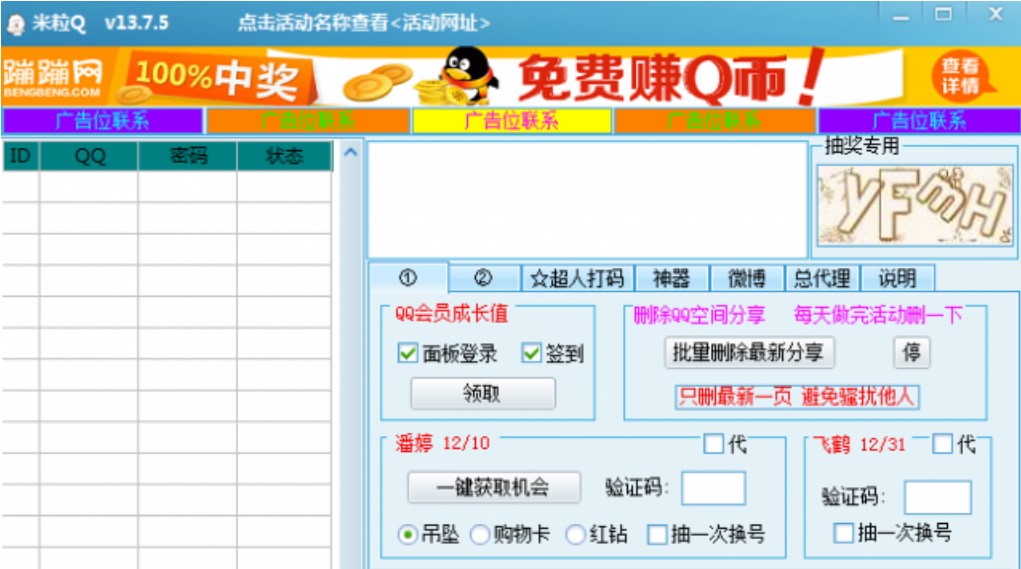Click 一键获取机会 button
Viewport: 1021px width, 569px height.
[x=494, y=487]
